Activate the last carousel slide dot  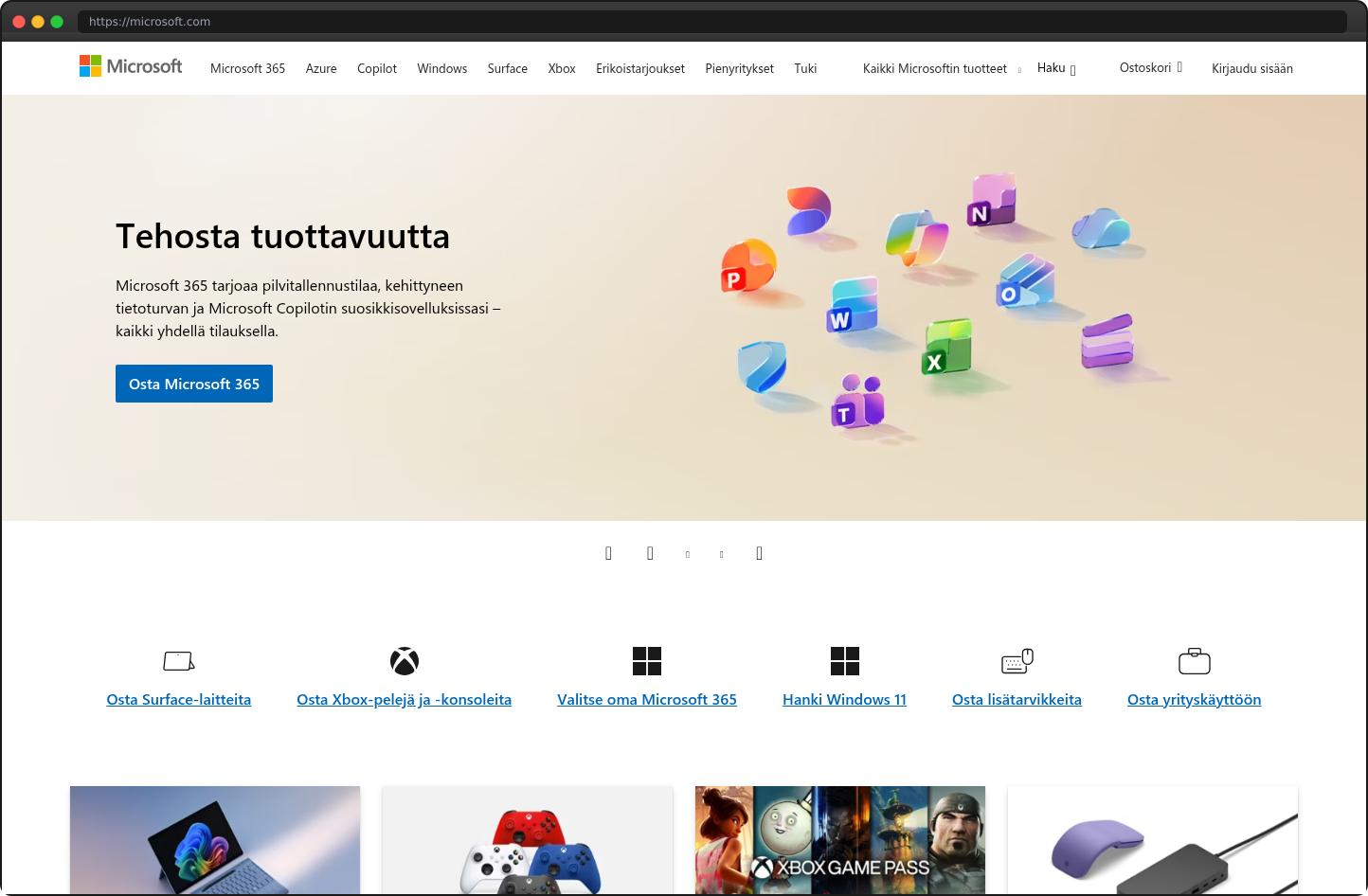coord(721,553)
